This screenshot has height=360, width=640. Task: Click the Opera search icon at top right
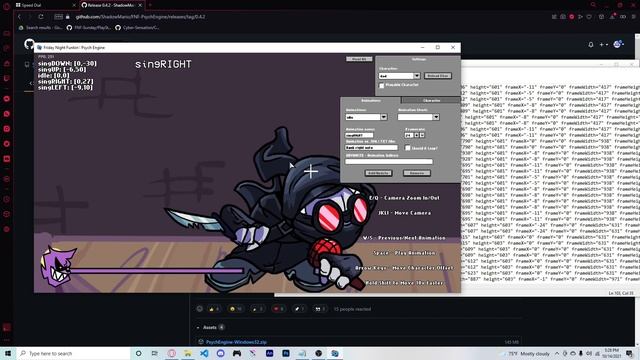[x=593, y=5]
